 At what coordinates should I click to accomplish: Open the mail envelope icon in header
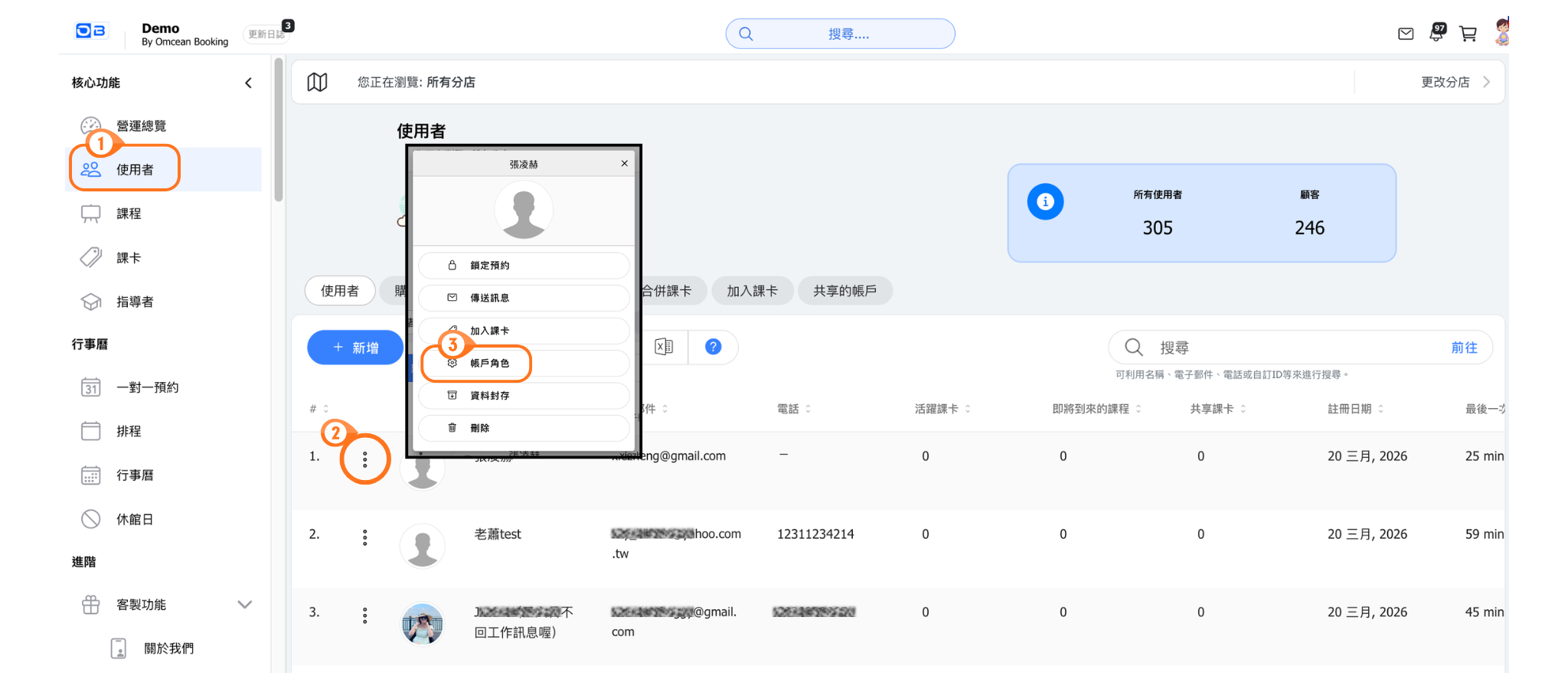[1406, 34]
